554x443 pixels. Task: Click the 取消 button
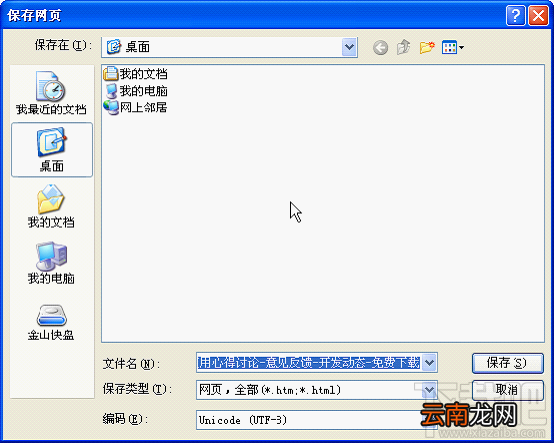[x=508, y=390]
